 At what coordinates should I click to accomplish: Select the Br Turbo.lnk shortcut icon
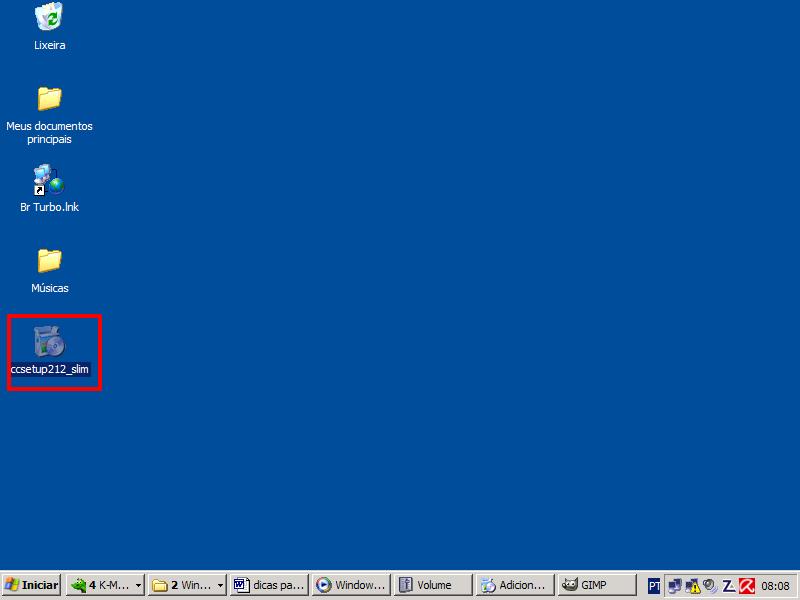click(49, 180)
